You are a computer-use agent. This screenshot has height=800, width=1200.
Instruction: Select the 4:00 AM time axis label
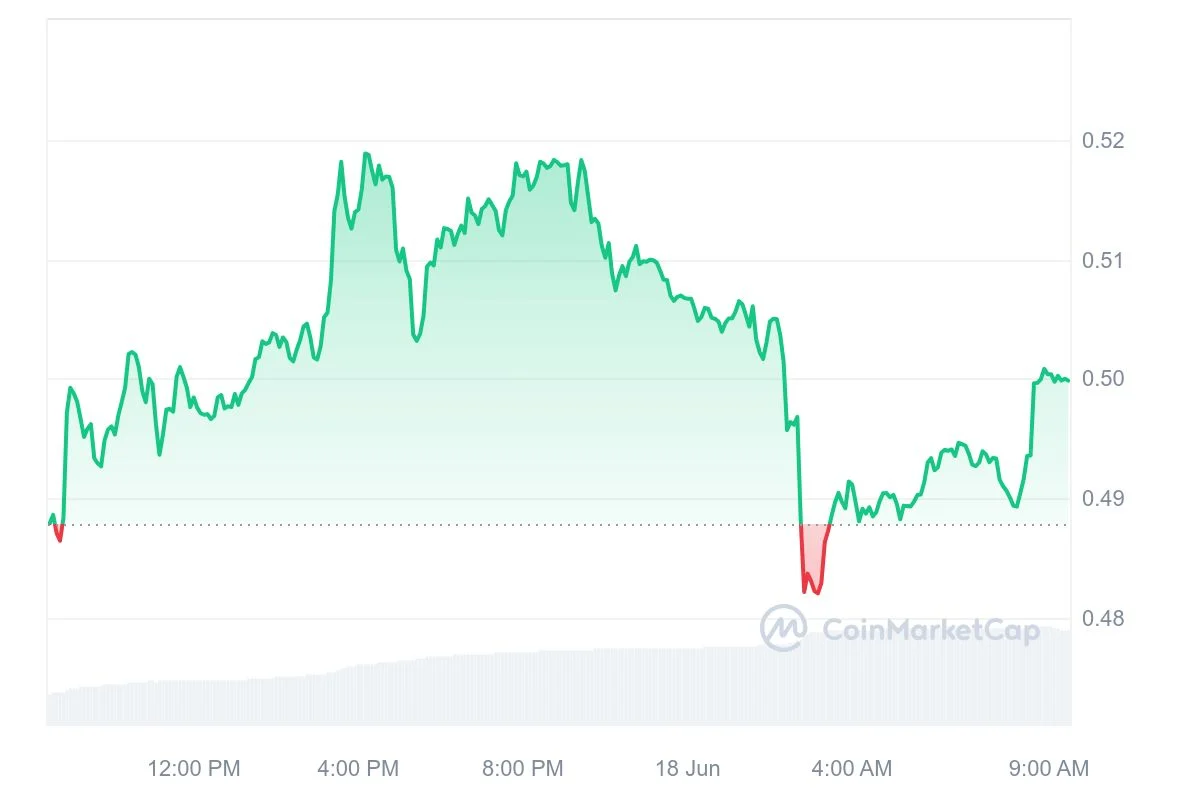pos(851,769)
